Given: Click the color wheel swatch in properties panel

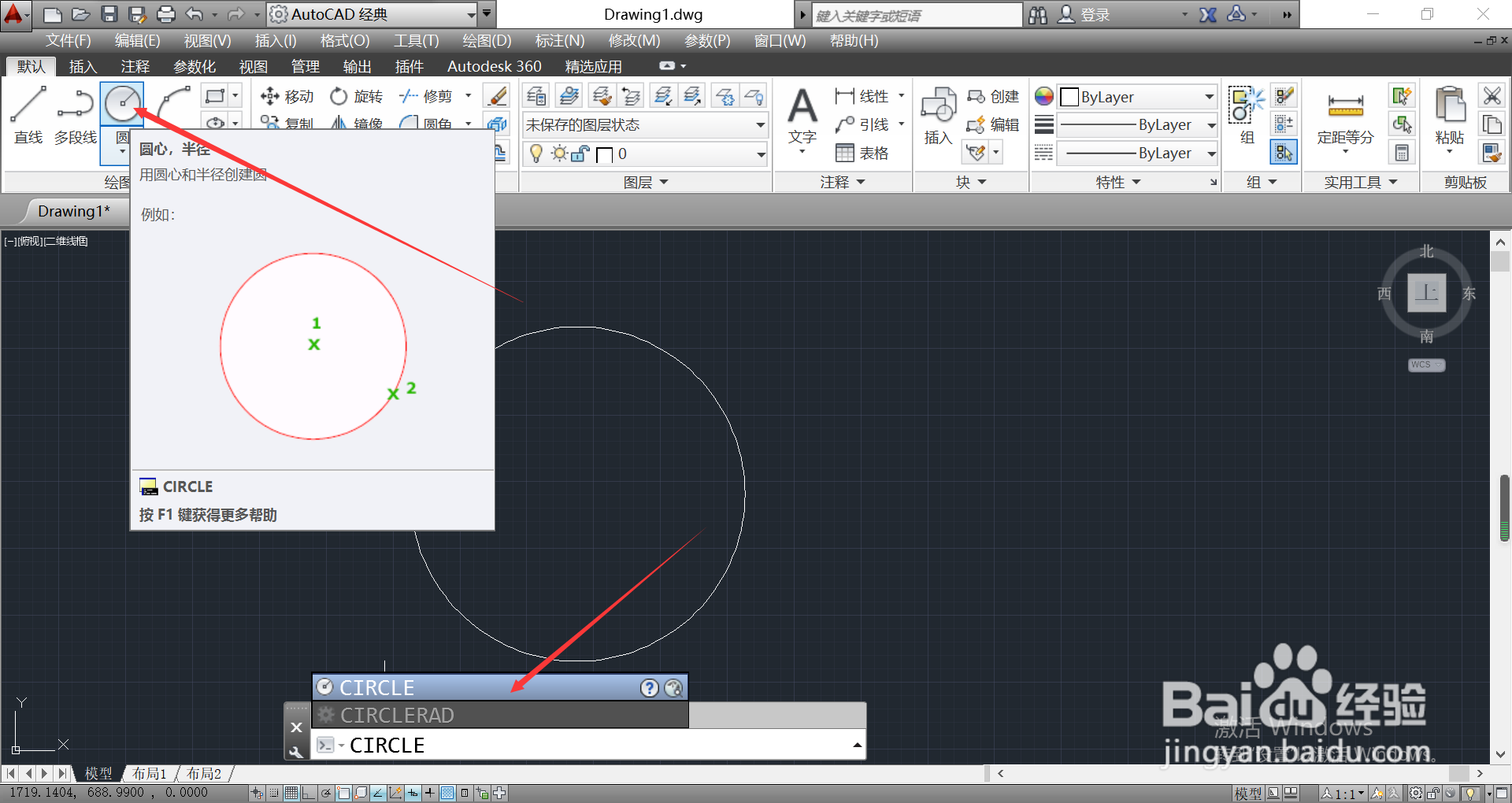Looking at the screenshot, I should [x=1044, y=96].
